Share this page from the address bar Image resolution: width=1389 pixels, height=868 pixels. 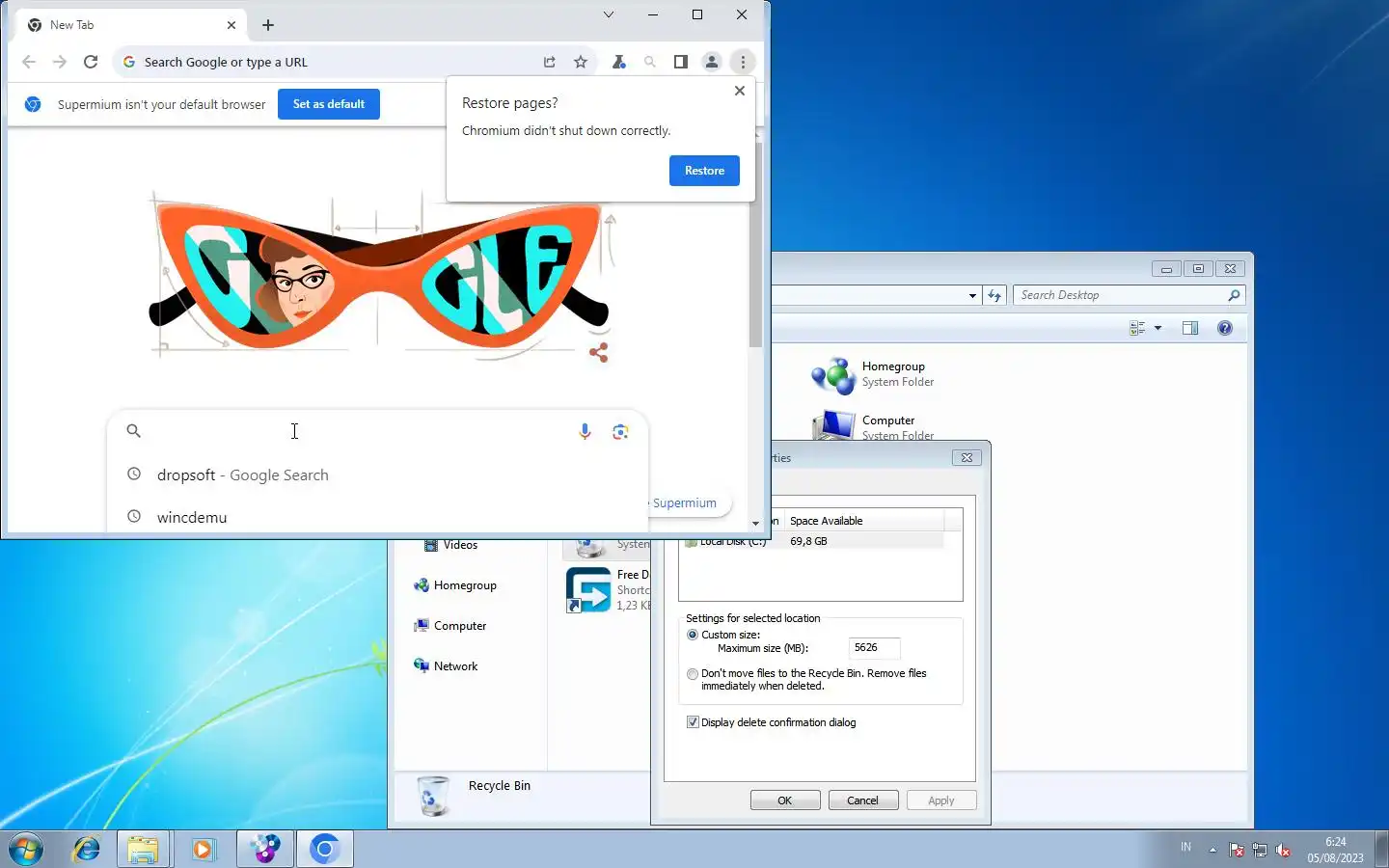point(550,62)
